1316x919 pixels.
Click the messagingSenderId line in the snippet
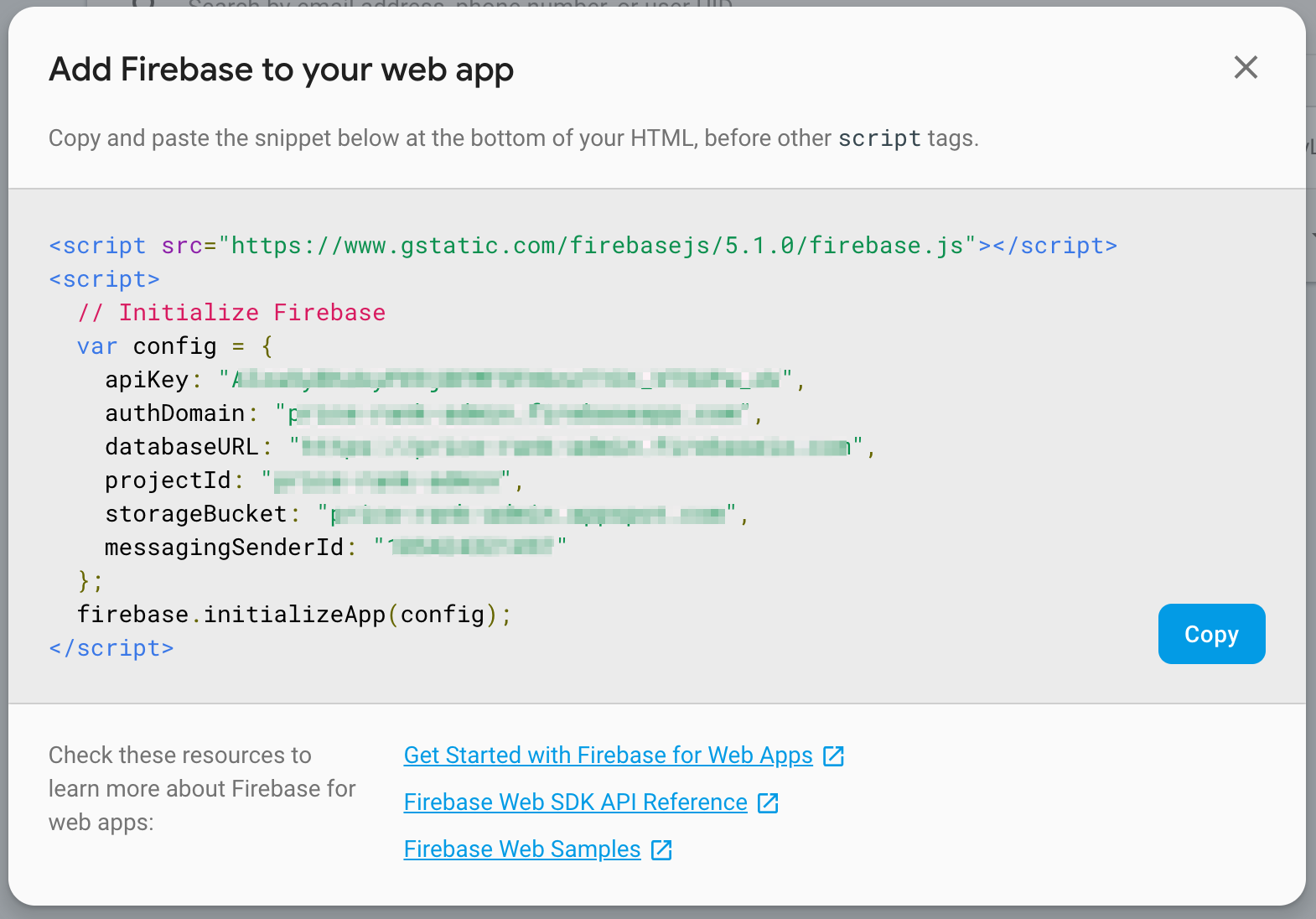pos(336,548)
